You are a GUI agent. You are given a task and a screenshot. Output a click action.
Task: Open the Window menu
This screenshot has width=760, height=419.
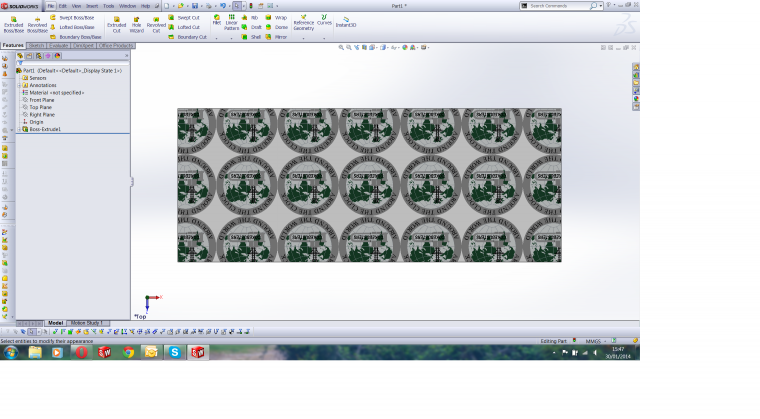pyautogui.click(x=127, y=6)
